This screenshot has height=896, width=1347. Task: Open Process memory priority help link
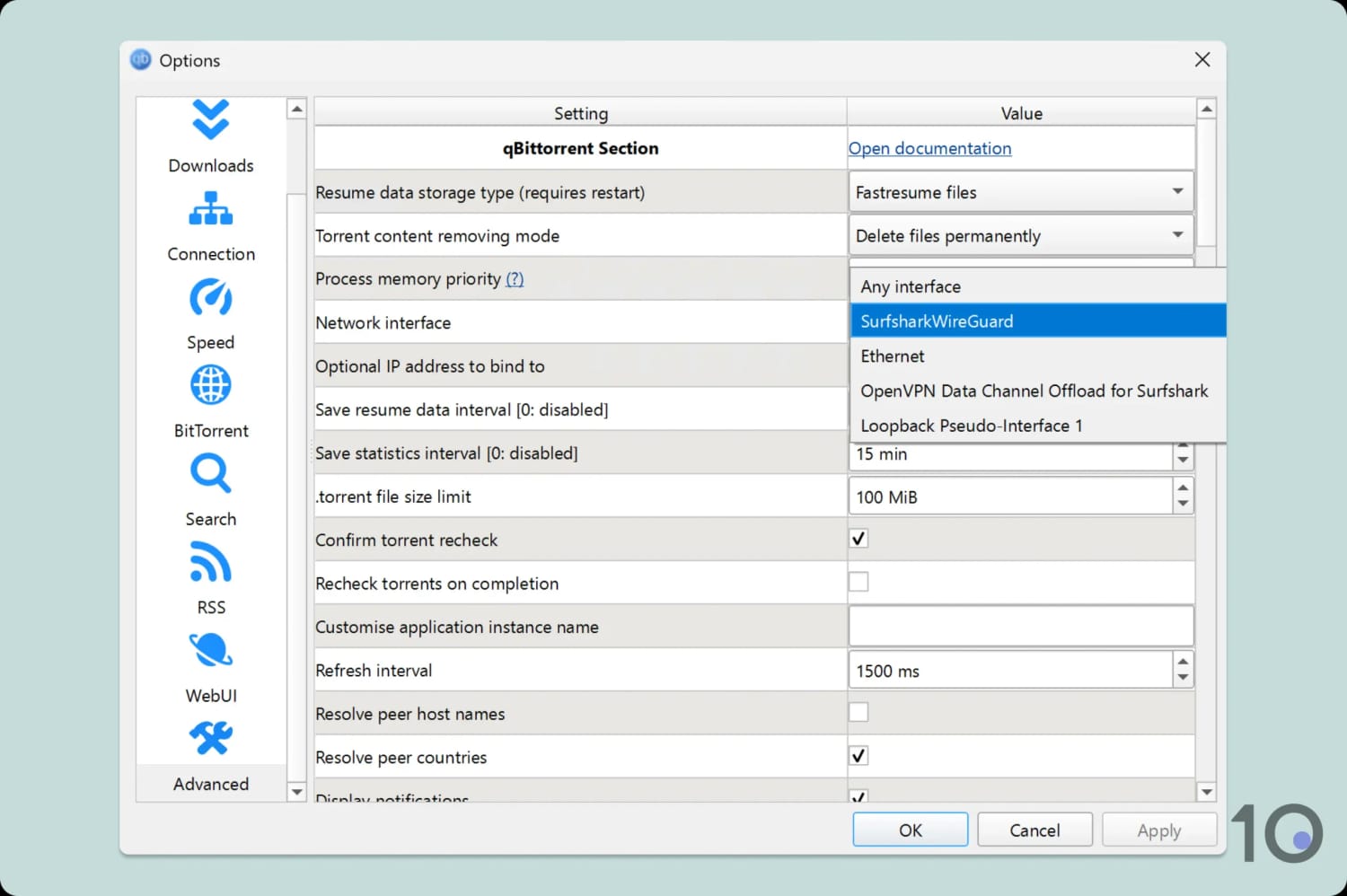point(515,278)
